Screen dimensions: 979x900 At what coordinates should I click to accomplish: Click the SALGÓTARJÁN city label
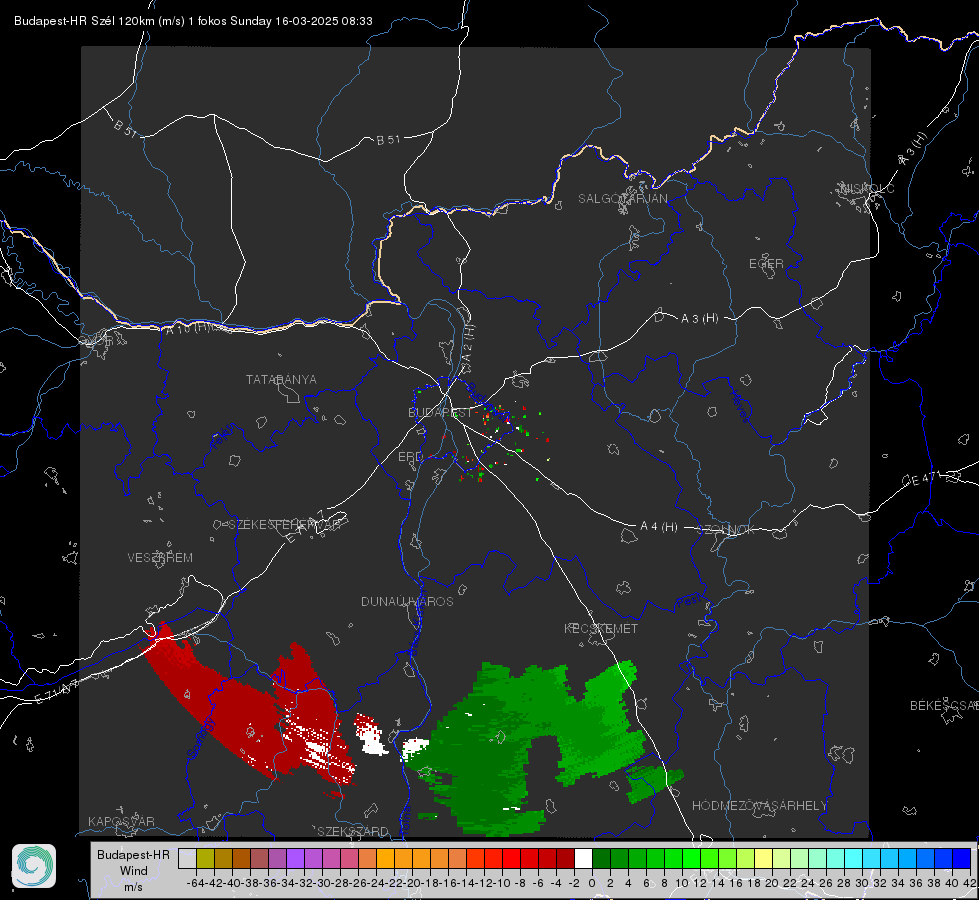pos(622,199)
